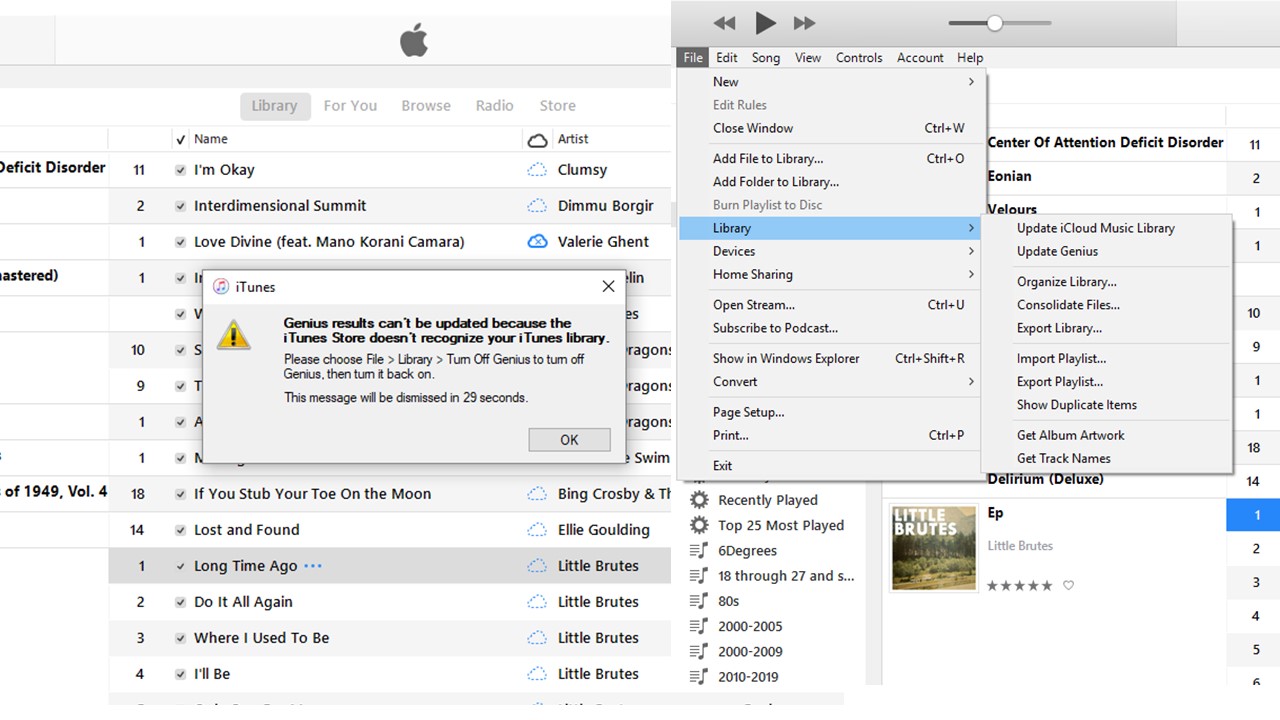
Task: Click the cloud status column header icon
Action: (537, 140)
